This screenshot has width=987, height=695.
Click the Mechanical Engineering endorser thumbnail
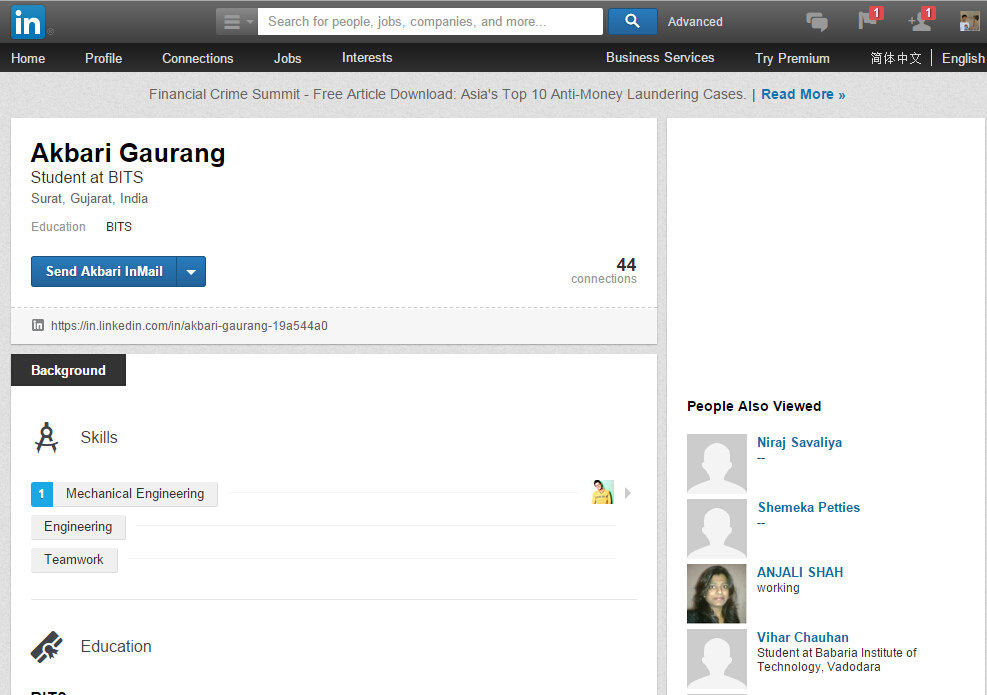point(602,492)
